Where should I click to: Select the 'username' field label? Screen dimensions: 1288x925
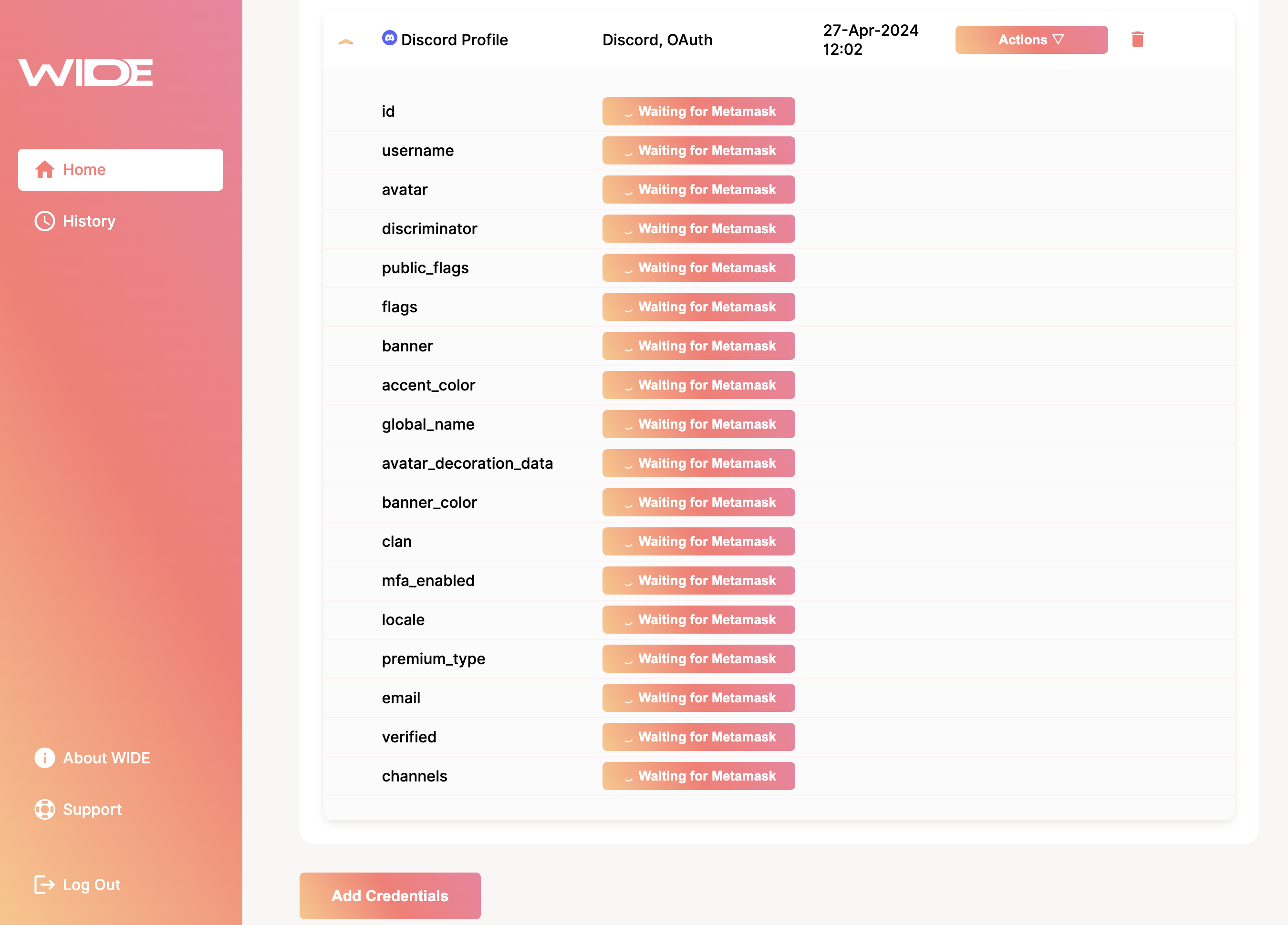tap(418, 150)
